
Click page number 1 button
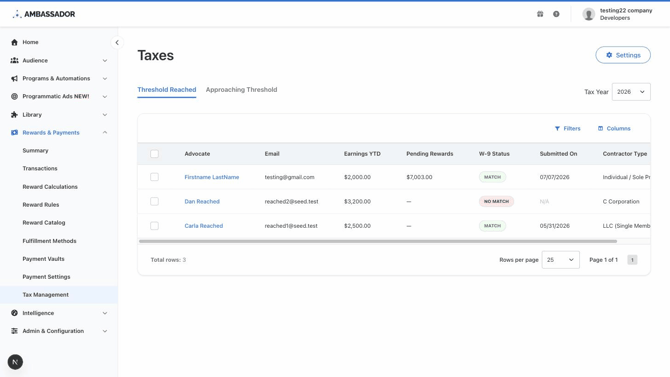pyautogui.click(x=632, y=260)
